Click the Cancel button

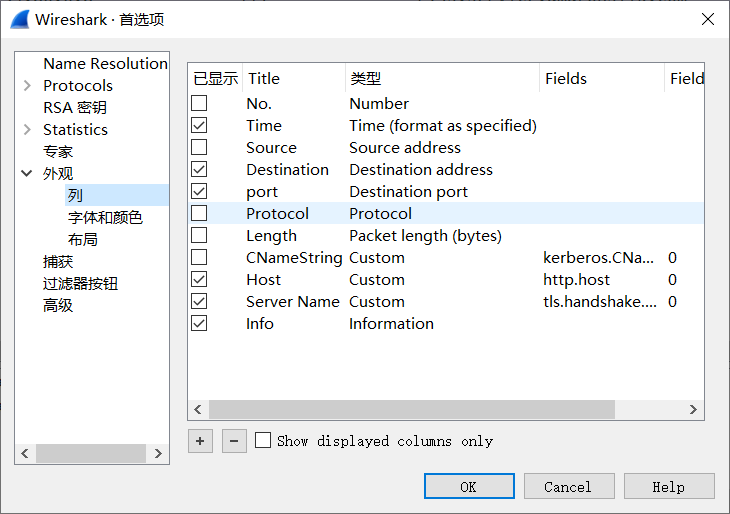pos(569,487)
